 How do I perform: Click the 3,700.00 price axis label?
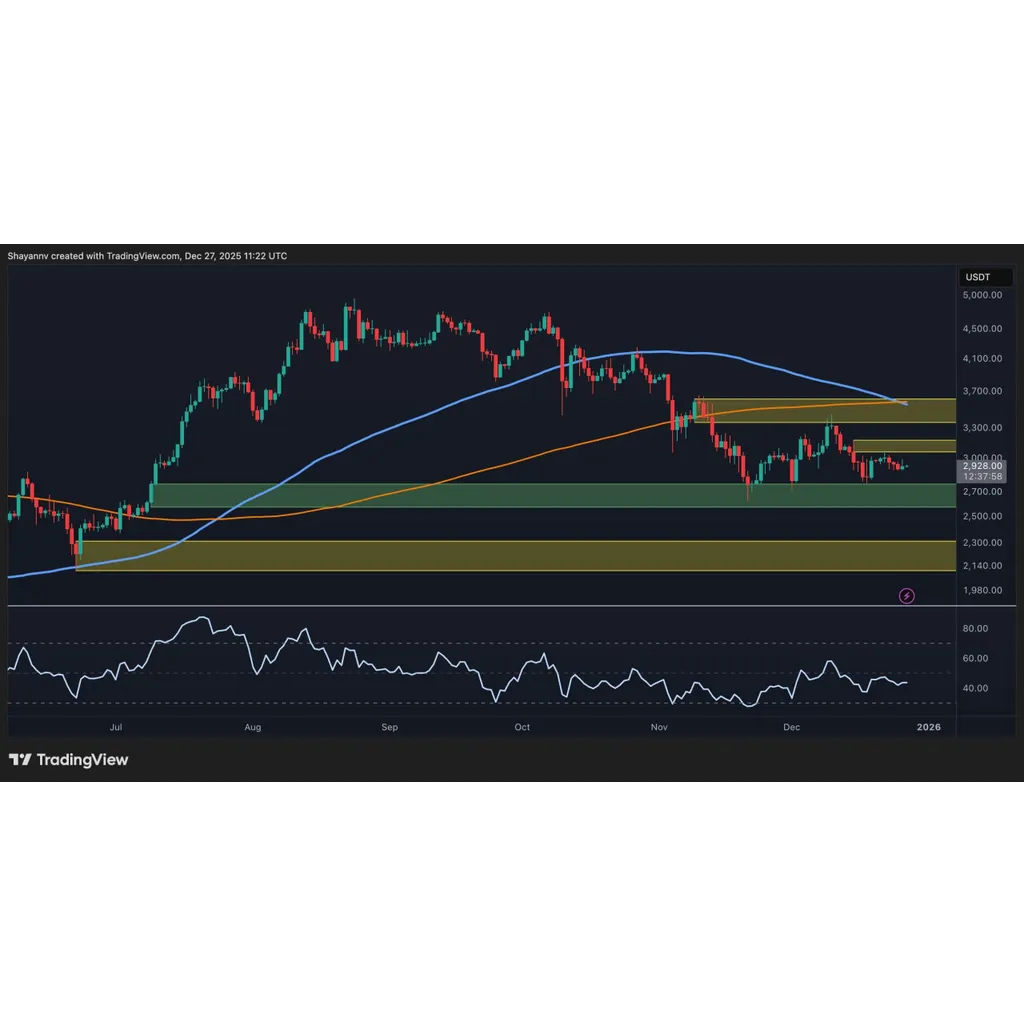click(x=982, y=391)
